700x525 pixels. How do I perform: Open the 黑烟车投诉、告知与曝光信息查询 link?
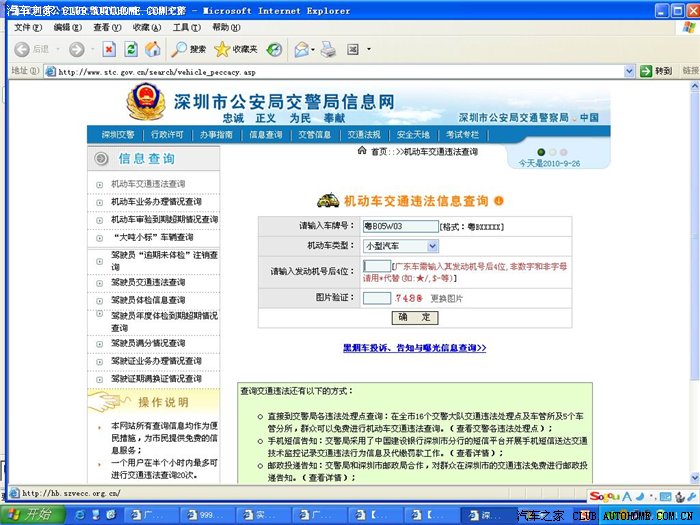414,348
